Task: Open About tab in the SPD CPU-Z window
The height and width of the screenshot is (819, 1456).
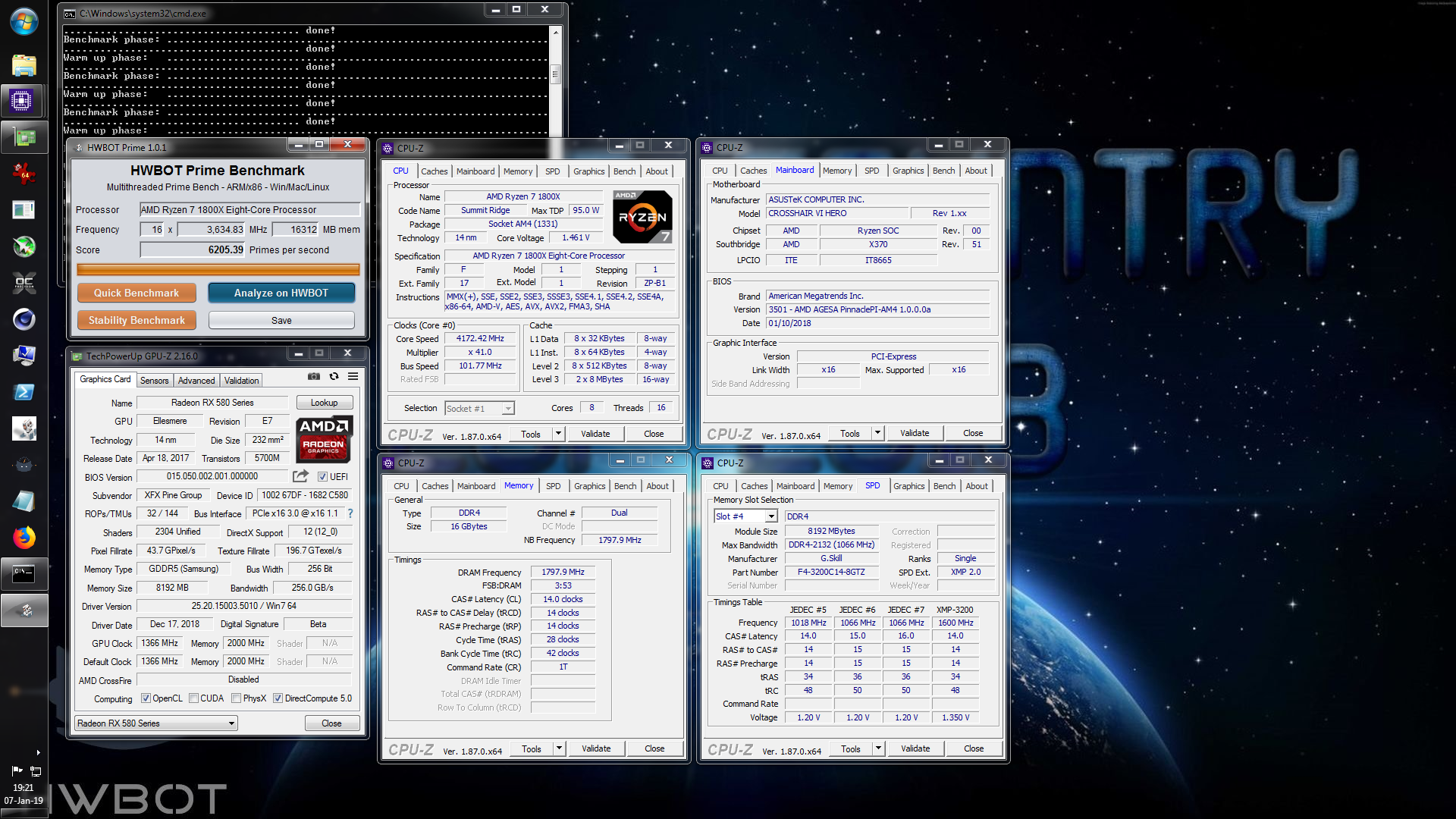Action: 977,486
